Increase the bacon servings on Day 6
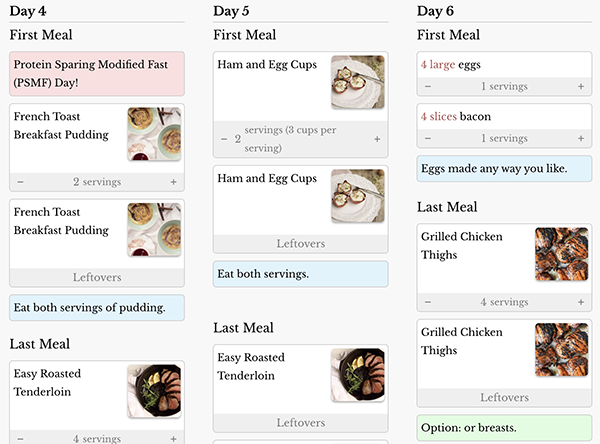The width and height of the screenshot is (600, 444). coord(581,138)
